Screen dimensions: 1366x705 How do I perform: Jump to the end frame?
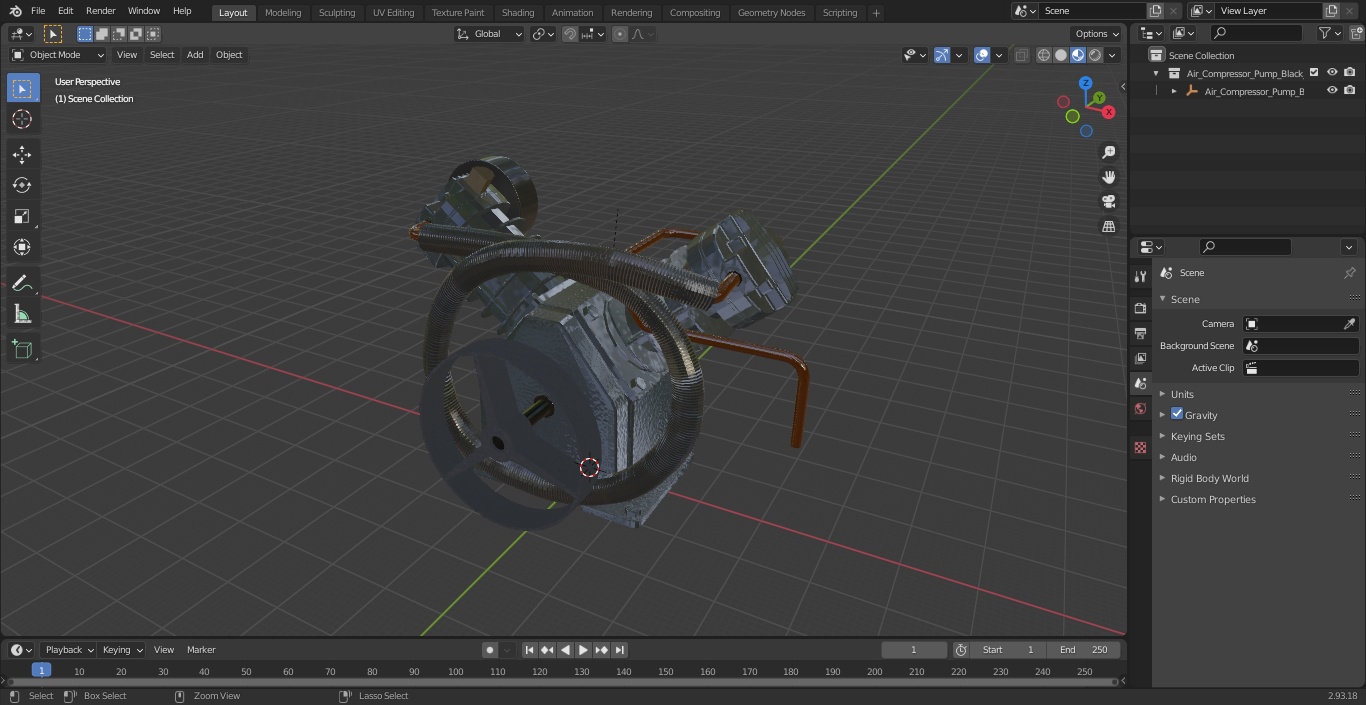(x=619, y=650)
